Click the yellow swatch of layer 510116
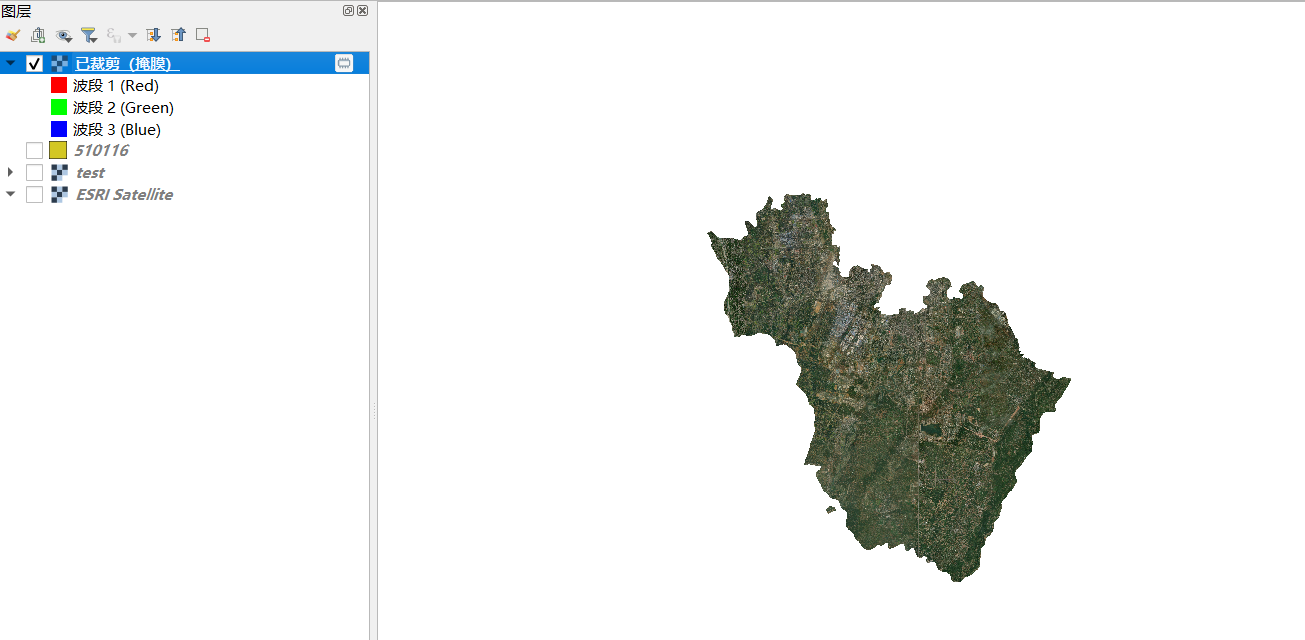Image resolution: width=1305 pixels, height=640 pixels. [58, 150]
